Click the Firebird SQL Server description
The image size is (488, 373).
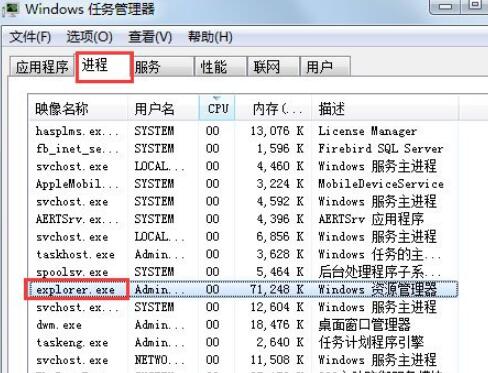tap(381, 149)
